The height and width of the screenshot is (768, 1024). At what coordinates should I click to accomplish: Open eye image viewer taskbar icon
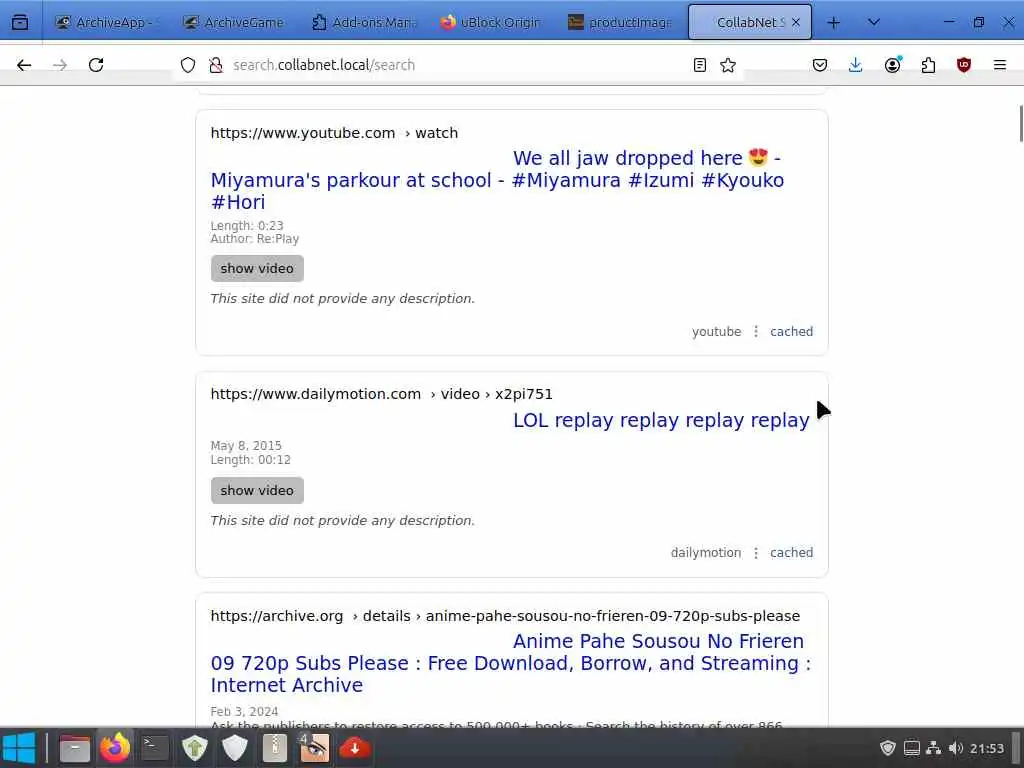tap(314, 748)
